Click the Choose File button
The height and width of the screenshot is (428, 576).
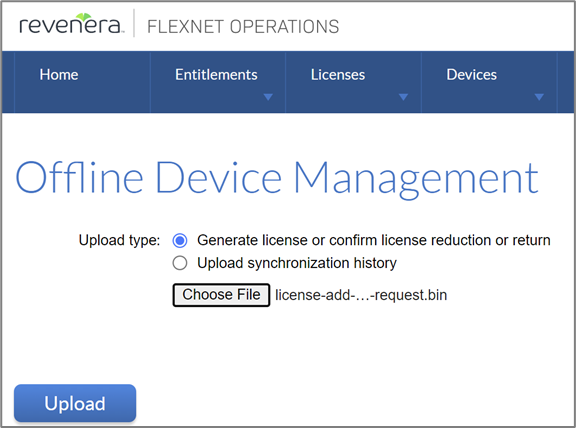(x=222, y=295)
